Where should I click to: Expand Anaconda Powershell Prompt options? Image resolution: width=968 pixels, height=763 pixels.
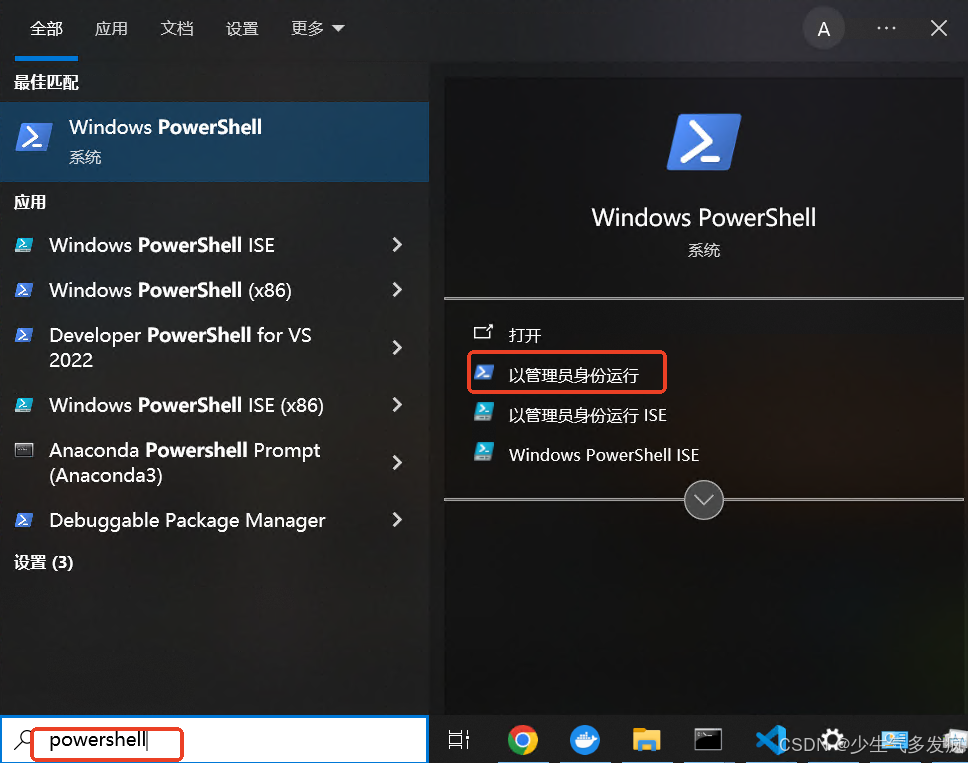(x=398, y=462)
